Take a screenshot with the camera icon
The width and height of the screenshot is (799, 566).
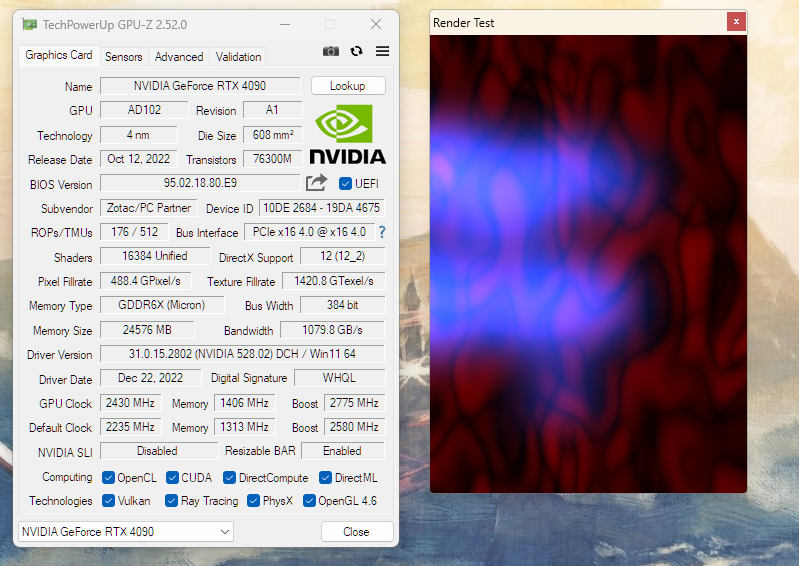click(x=331, y=51)
